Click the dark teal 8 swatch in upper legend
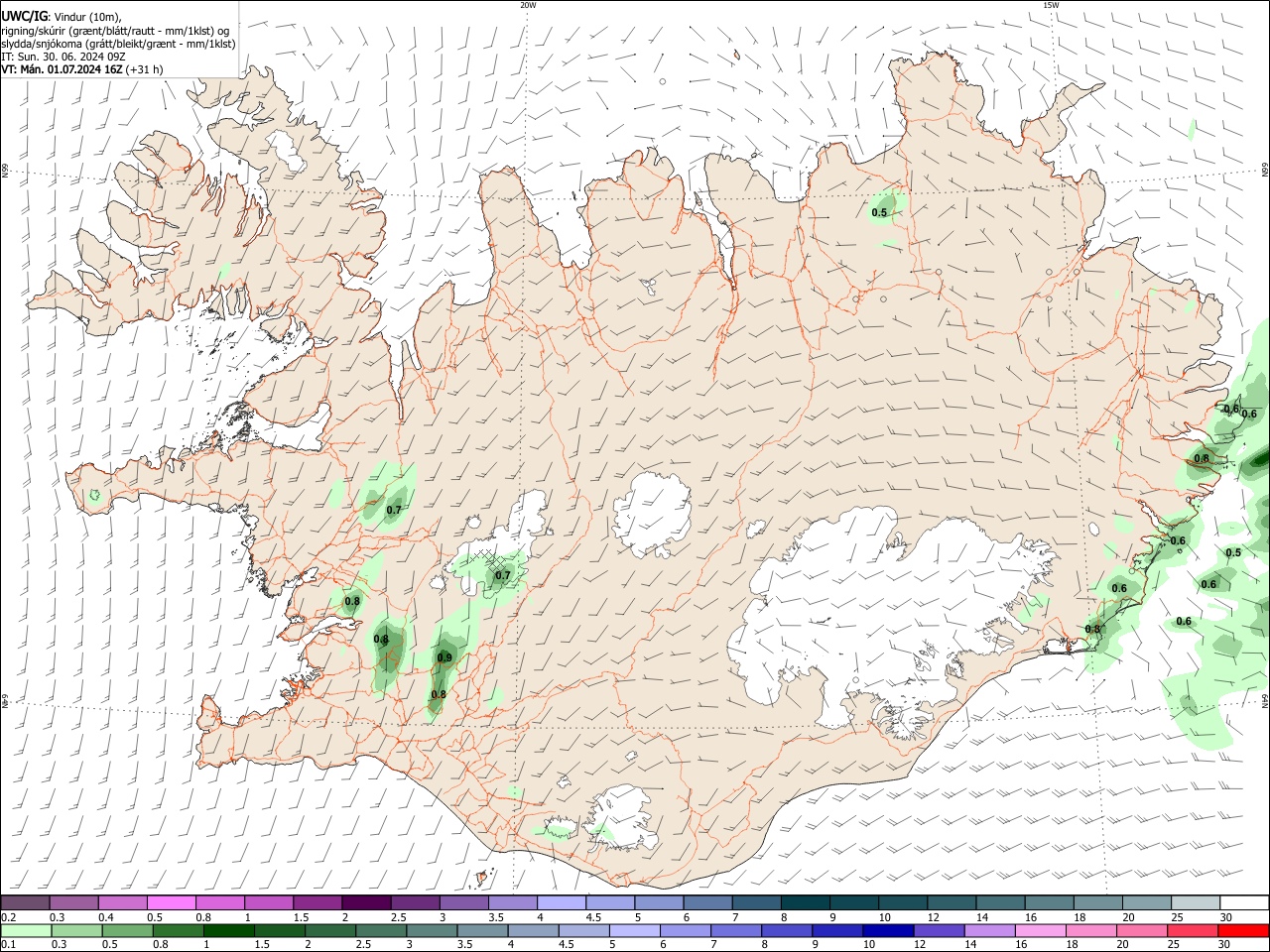This screenshot has height=952, width=1270. 805,902
